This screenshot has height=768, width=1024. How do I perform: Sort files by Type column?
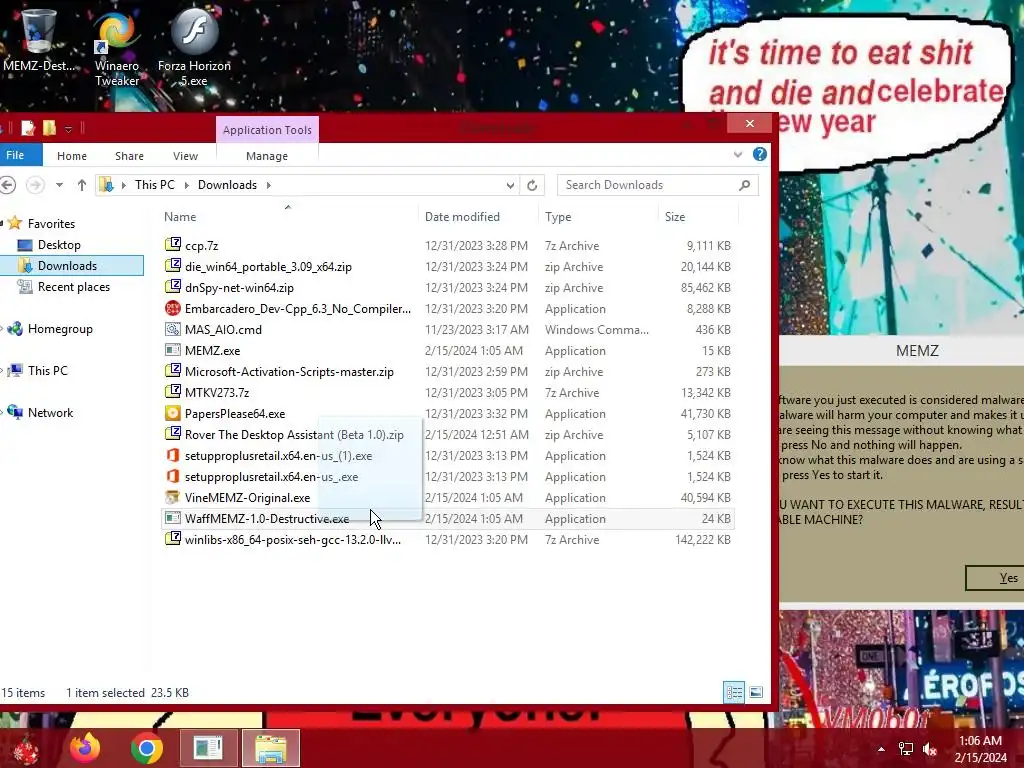click(x=558, y=217)
